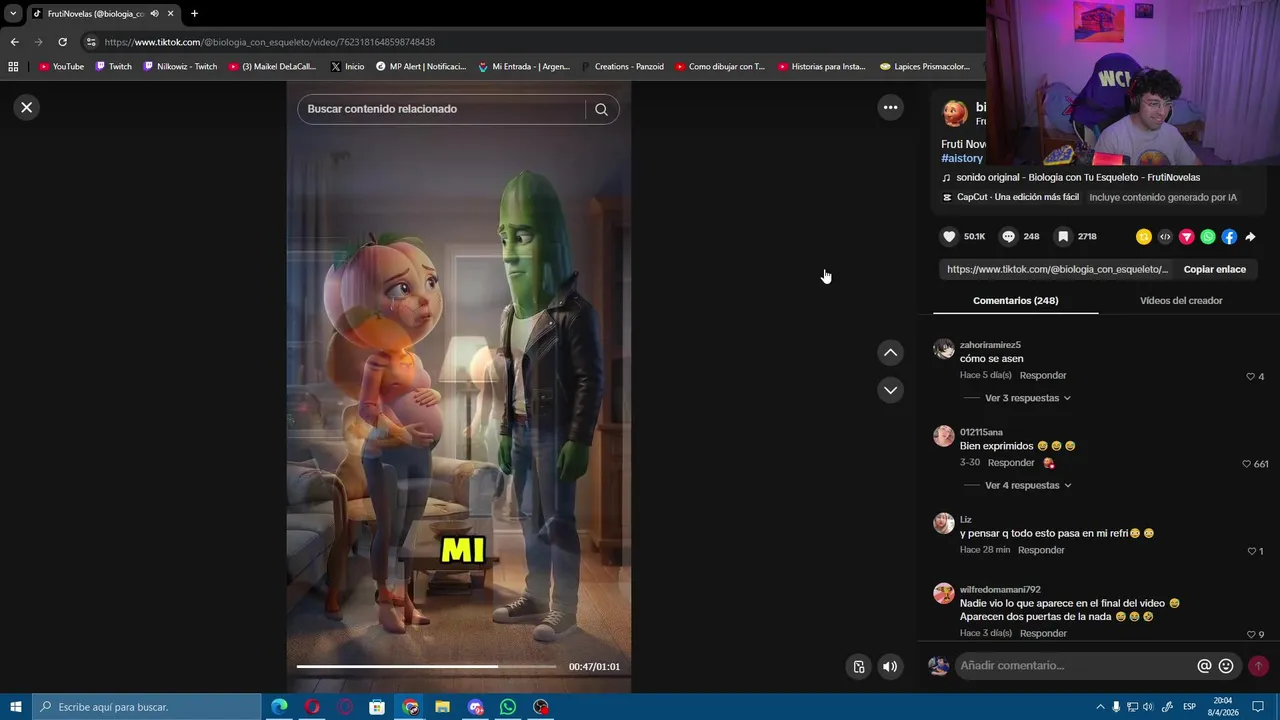The image size is (1280, 720).
Task: Focus 'Buscar contenido relacionado' search field
Action: coord(440,109)
